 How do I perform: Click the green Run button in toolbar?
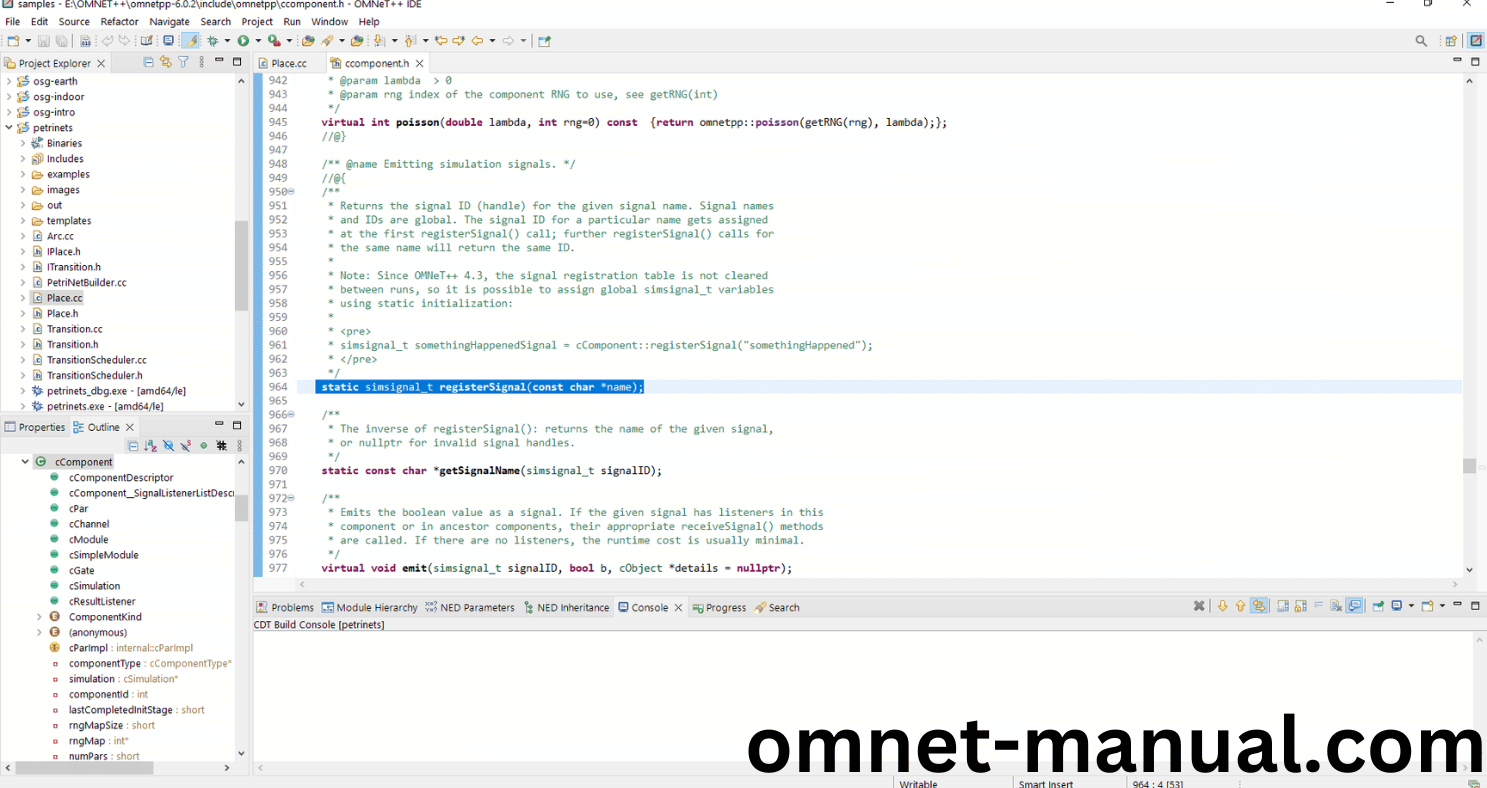coord(242,41)
